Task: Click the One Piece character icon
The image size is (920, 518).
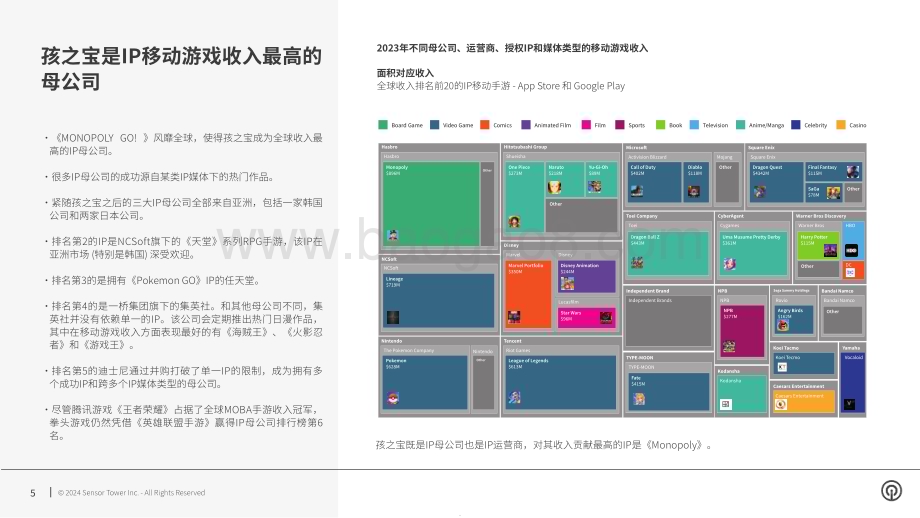Action: point(514,222)
